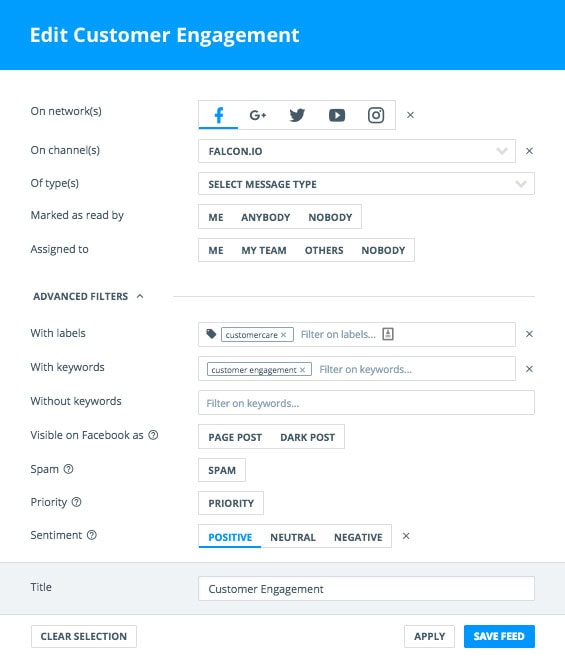Select the YouTube network icon
This screenshot has height=658, width=565.
(337, 115)
